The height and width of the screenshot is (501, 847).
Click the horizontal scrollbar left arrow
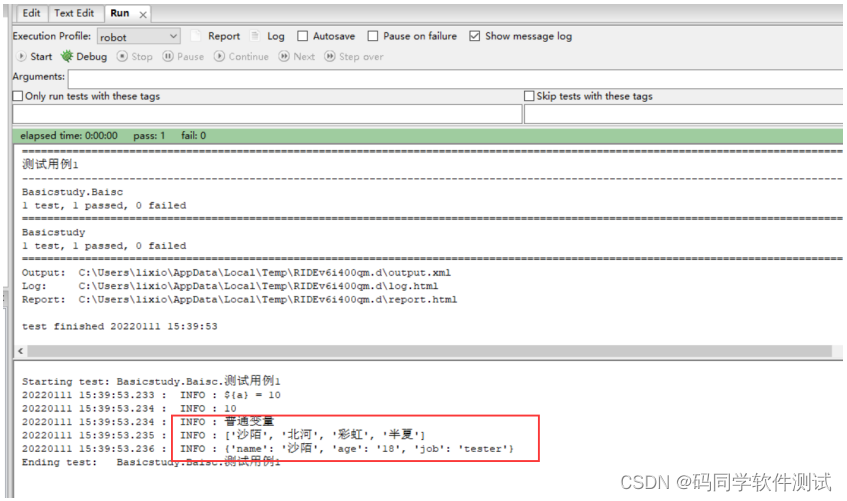tap(21, 351)
